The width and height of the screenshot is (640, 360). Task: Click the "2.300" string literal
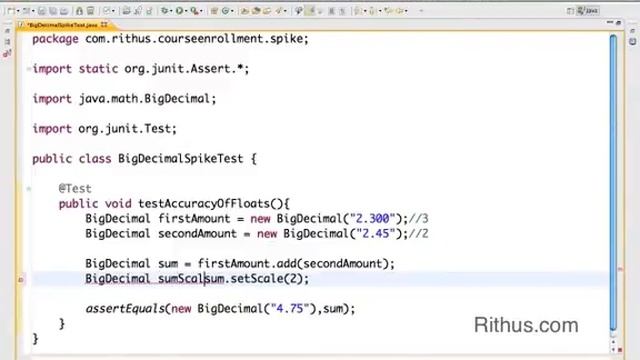click(373, 219)
